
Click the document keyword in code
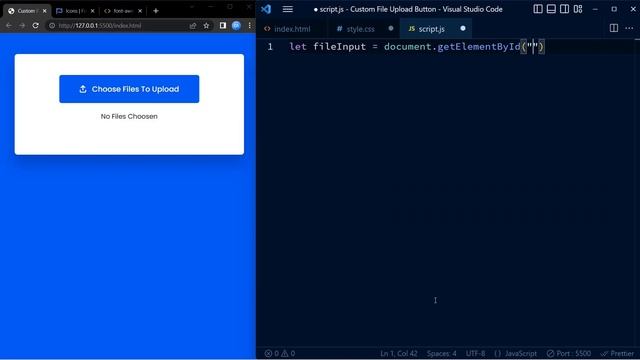pyautogui.click(x=407, y=47)
